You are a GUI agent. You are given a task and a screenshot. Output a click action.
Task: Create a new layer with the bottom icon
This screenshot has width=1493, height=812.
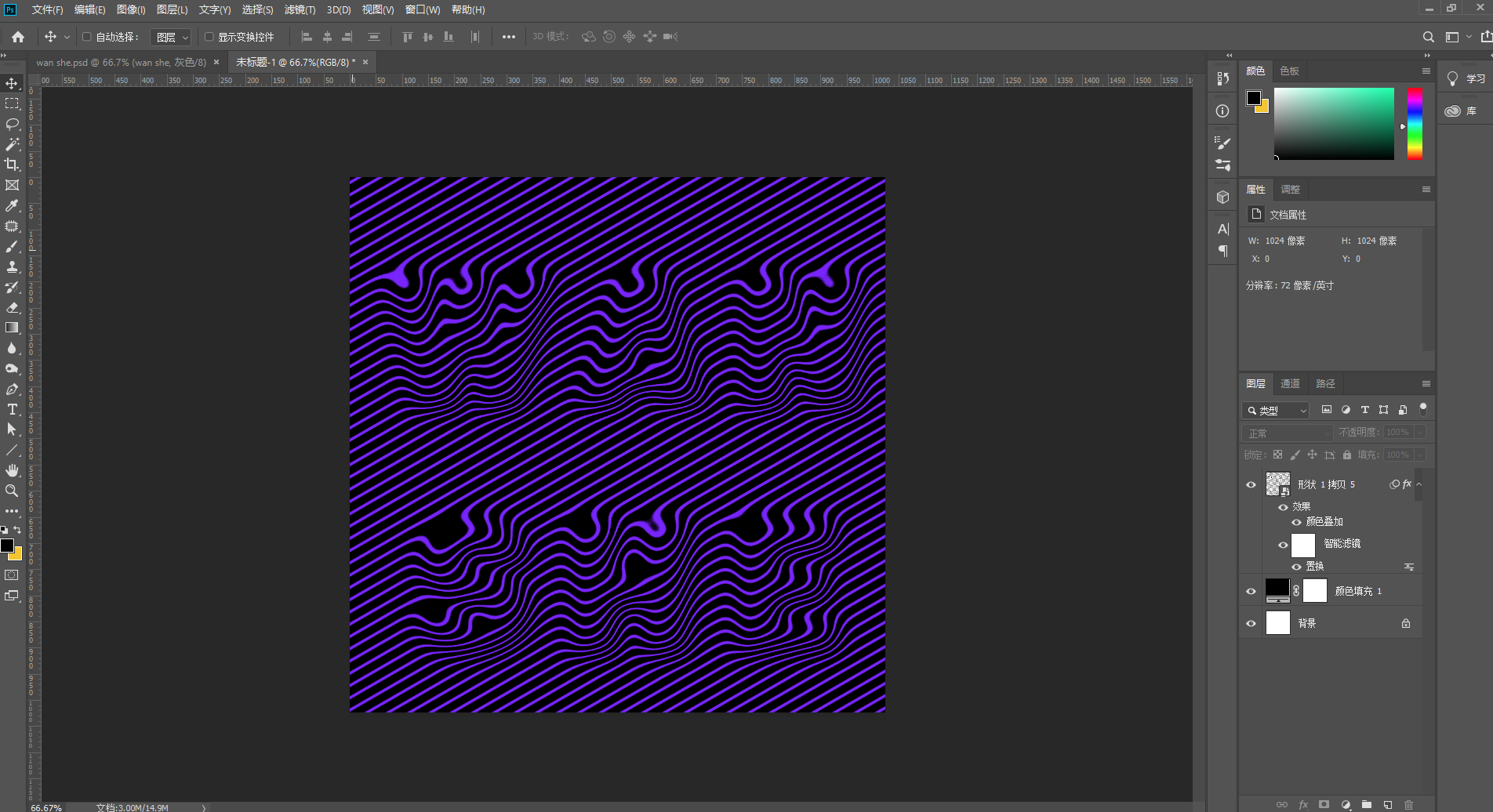pos(1387,804)
